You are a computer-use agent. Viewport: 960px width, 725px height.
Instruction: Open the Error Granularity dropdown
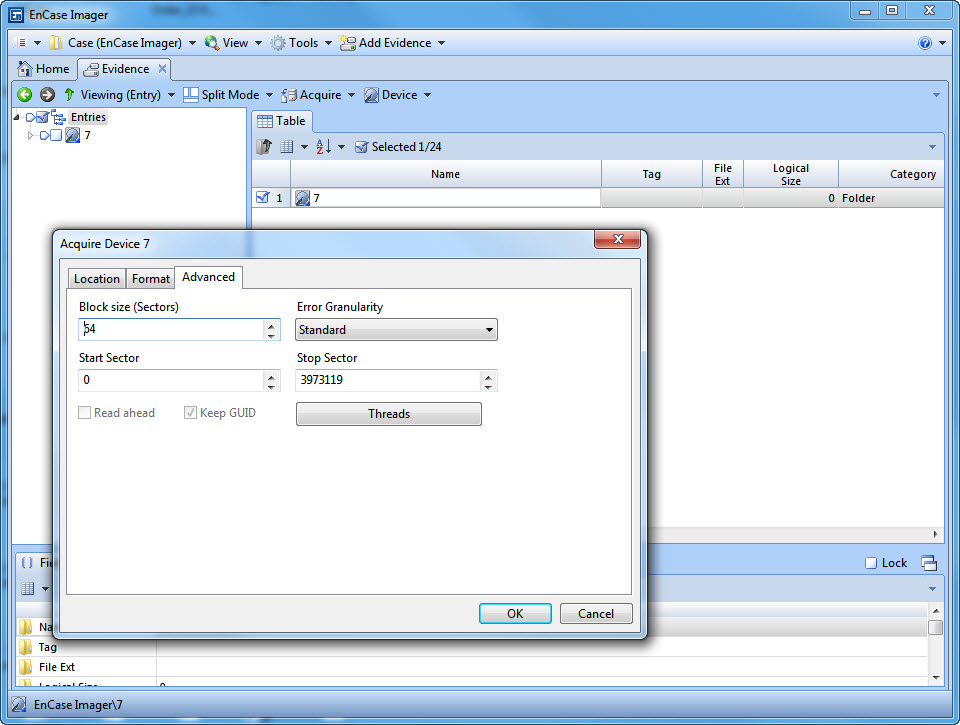pos(397,330)
